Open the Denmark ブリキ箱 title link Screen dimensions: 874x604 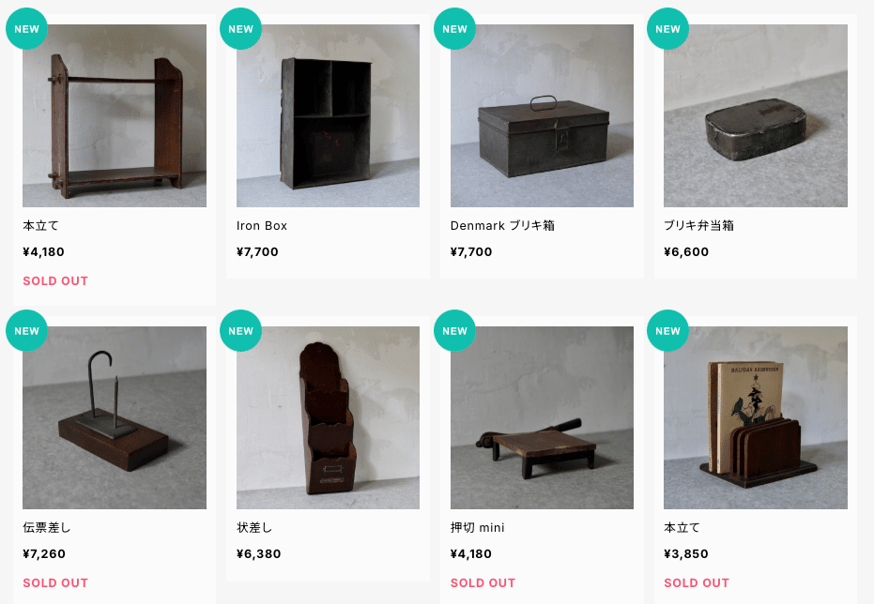click(x=502, y=226)
